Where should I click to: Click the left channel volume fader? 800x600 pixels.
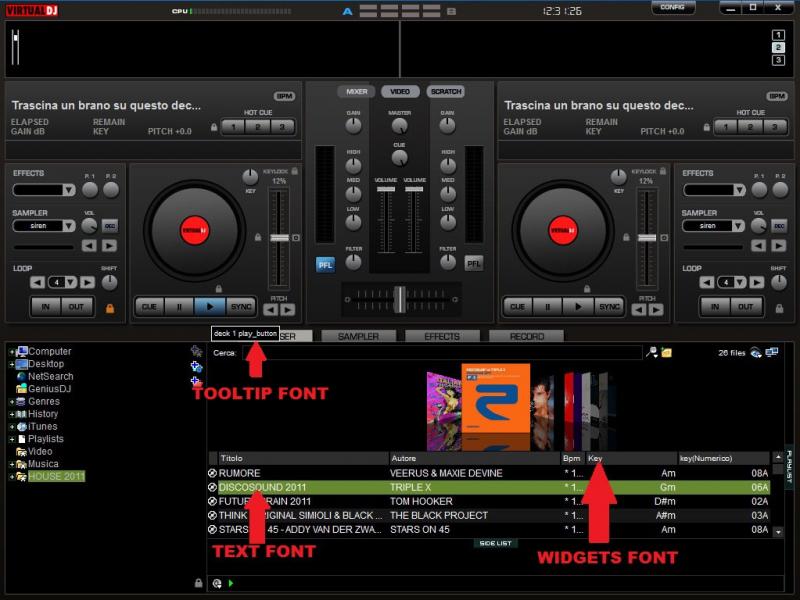click(386, 189)
